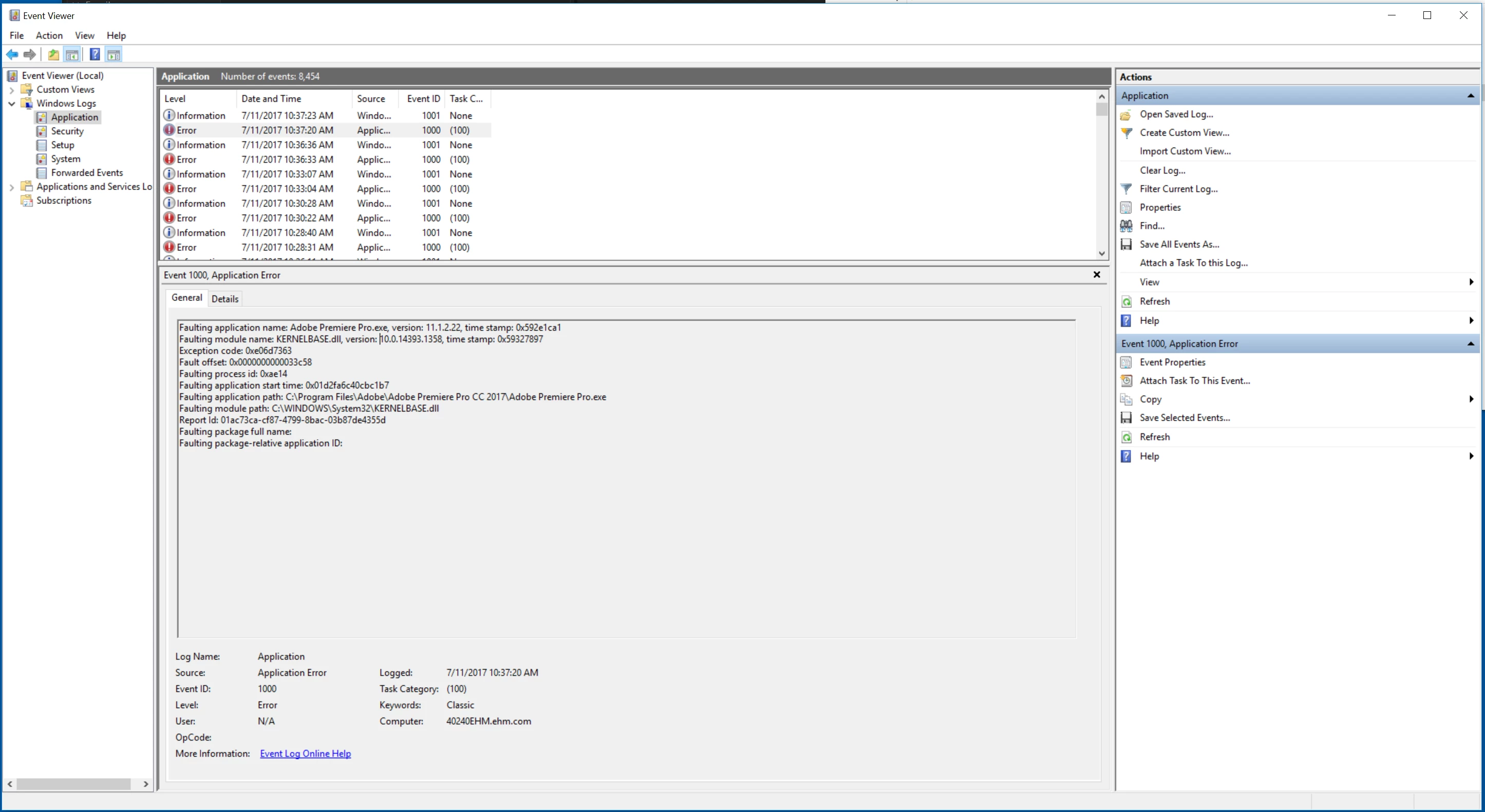Switch to the Details tab
This screenshot has width=1485, height=812.
pos(225,299)
